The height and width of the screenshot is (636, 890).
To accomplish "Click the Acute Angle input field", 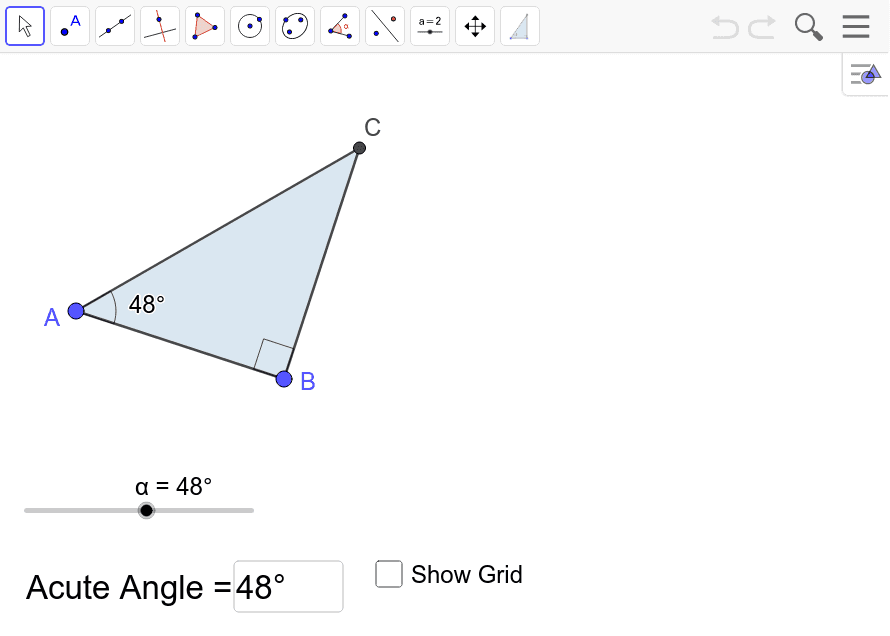I will coord(288,587).
